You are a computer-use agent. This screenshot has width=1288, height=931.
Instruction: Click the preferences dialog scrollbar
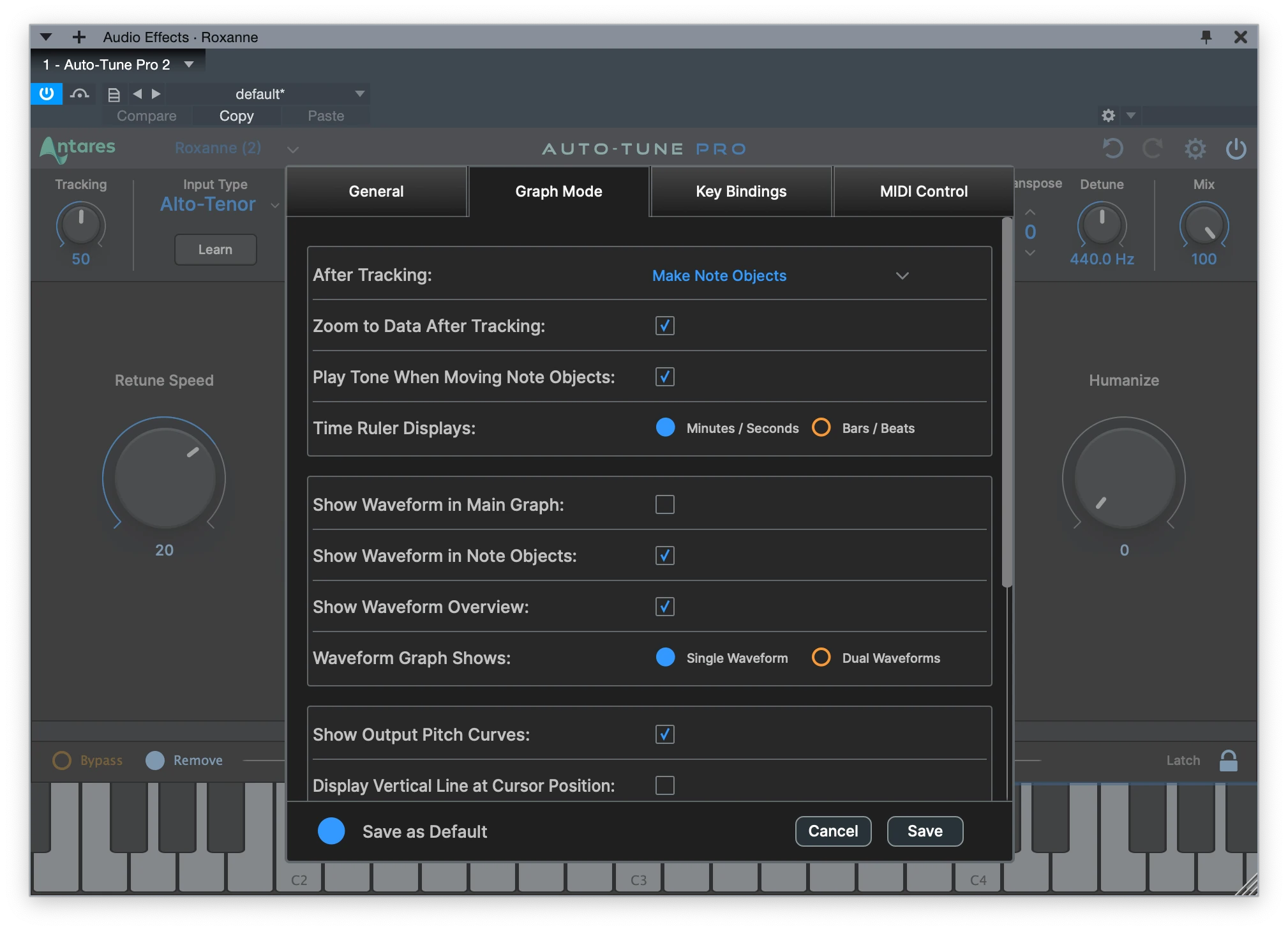coord(1007,402)
